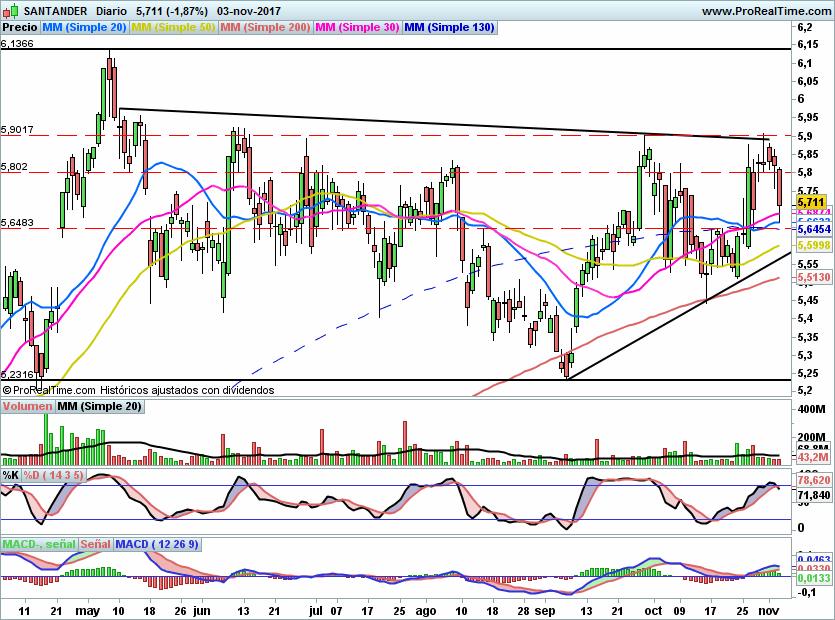This screenshot has height=620, width=835.
Task: Select MM (Simple 20) label in volume panel
Action: [99, 406]
